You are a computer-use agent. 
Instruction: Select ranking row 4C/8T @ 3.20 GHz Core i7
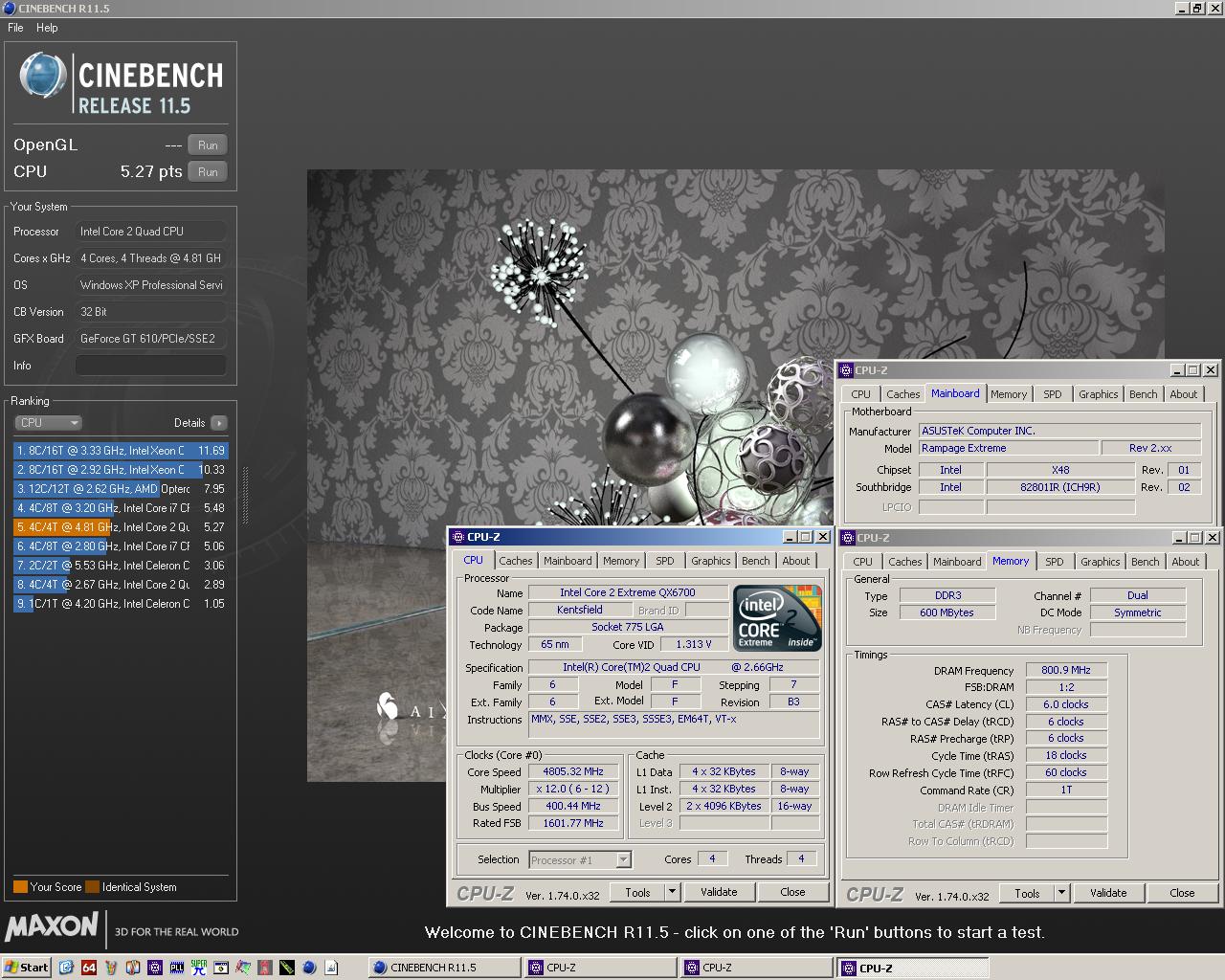point(121,508)
